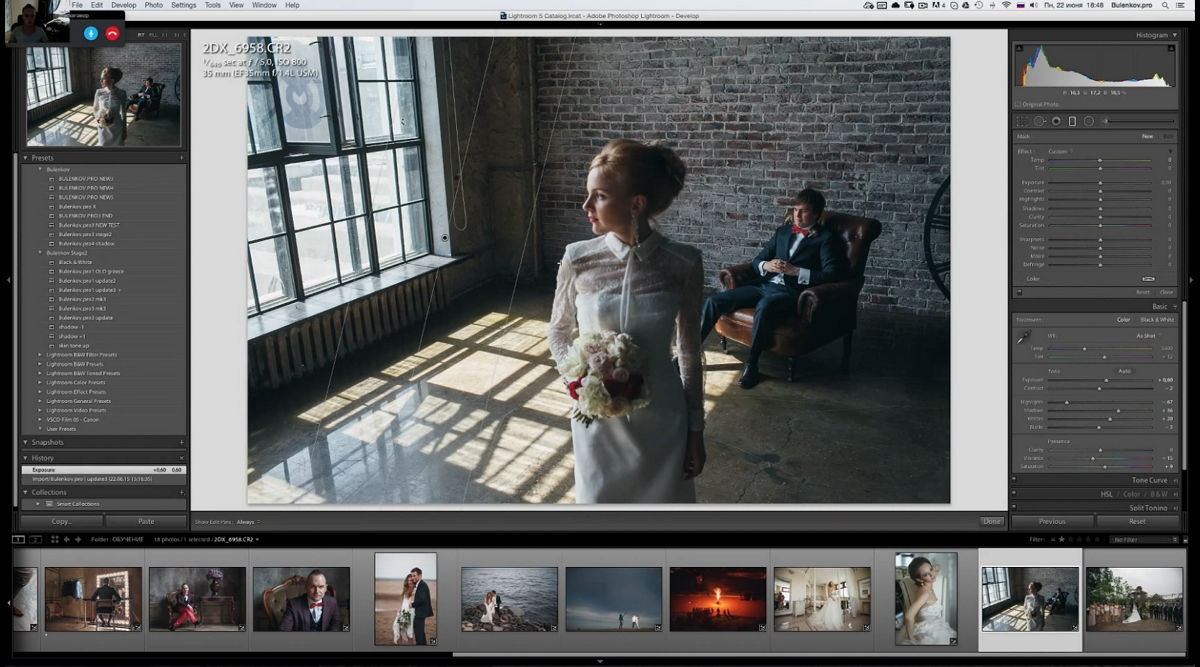
Task: Click the Done button below photo
Action: pos(991,521)
